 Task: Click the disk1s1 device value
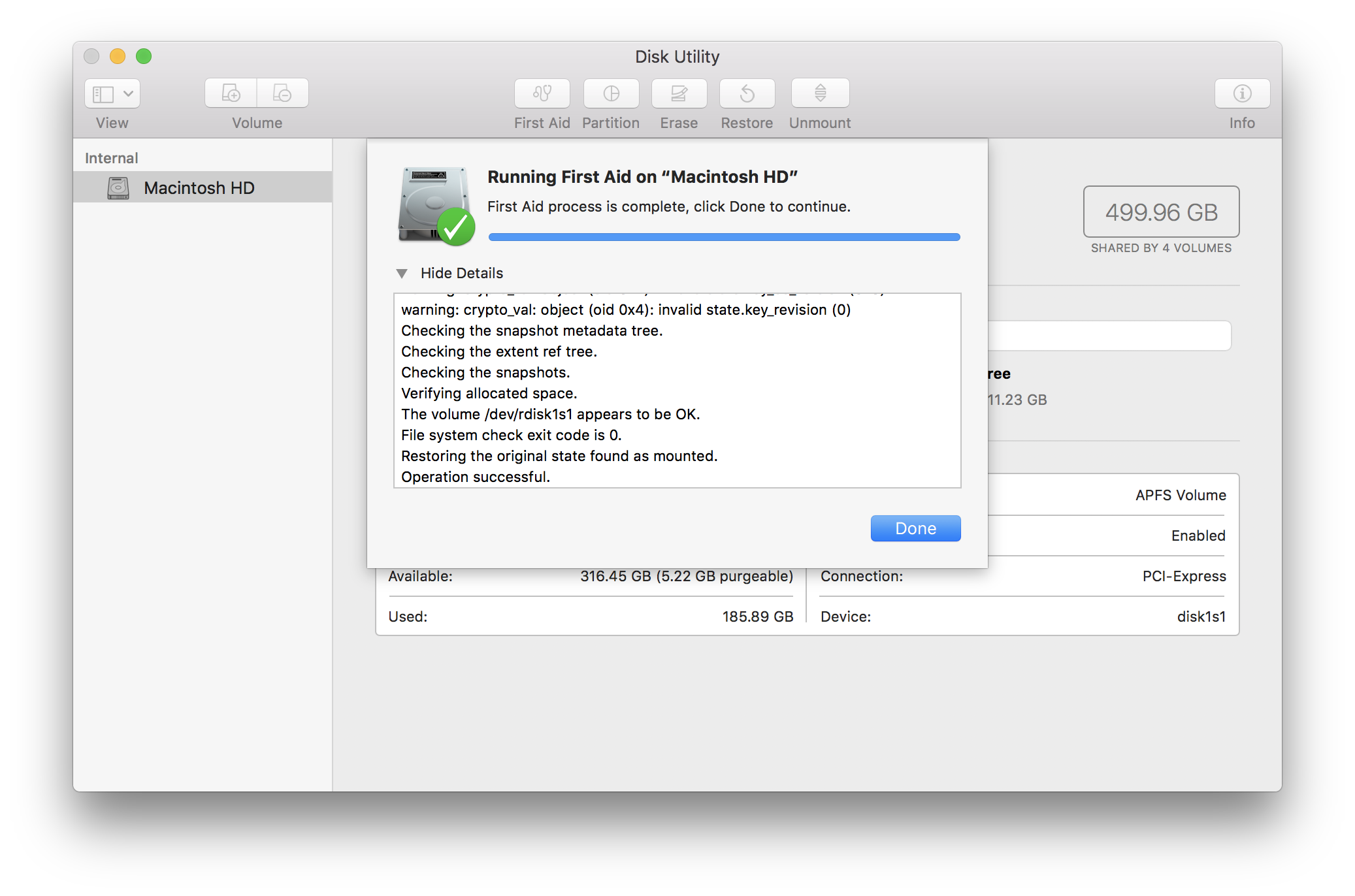(x=1201, y=616)
